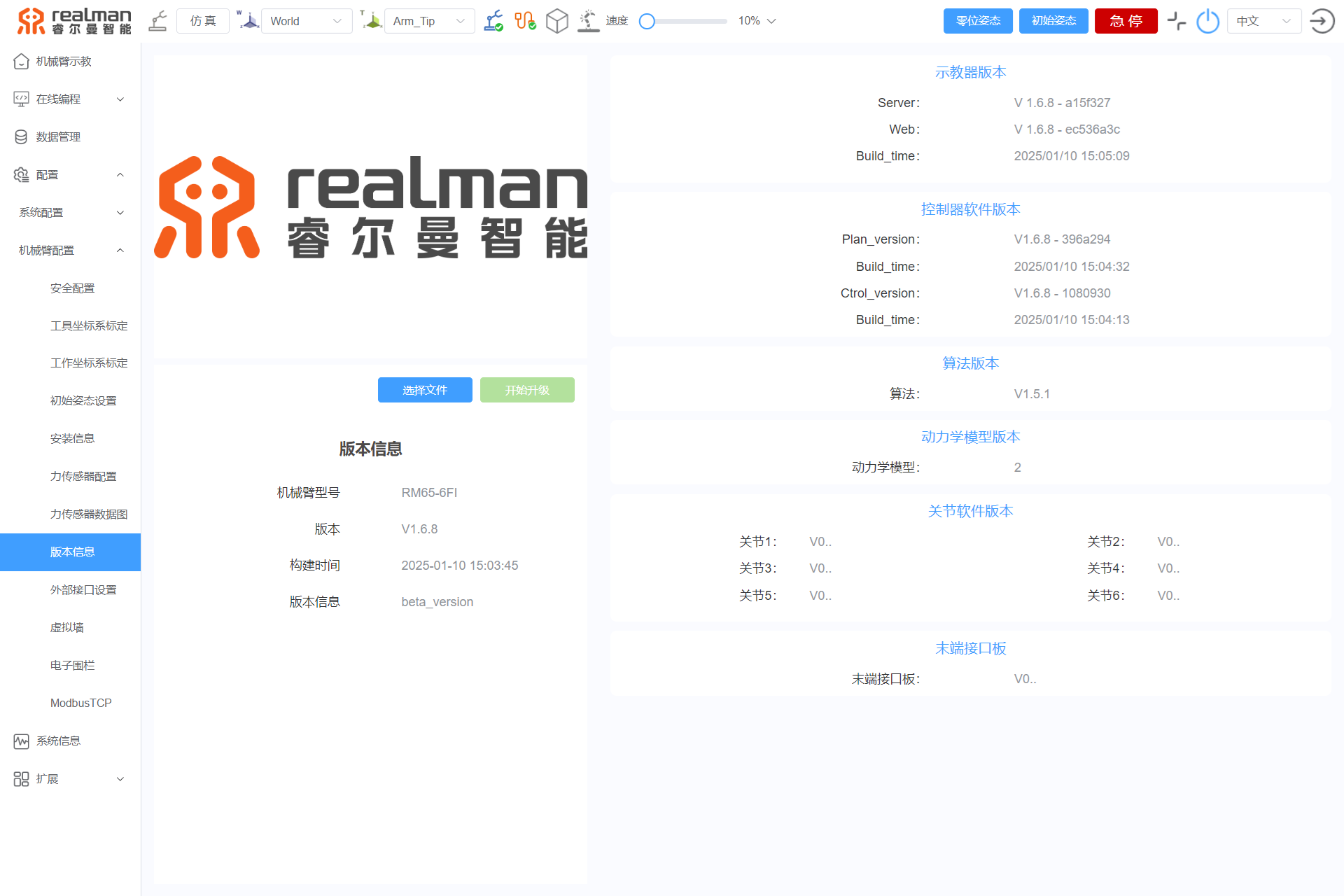The height and width of the screenshot is (896, 1344).
Task: Click the 选择文件 choose file button
Action: 425,391
